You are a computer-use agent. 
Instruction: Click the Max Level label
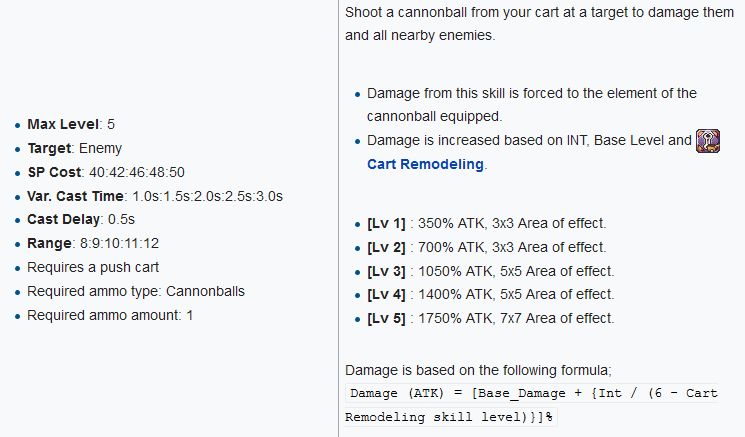click(63, 125)
